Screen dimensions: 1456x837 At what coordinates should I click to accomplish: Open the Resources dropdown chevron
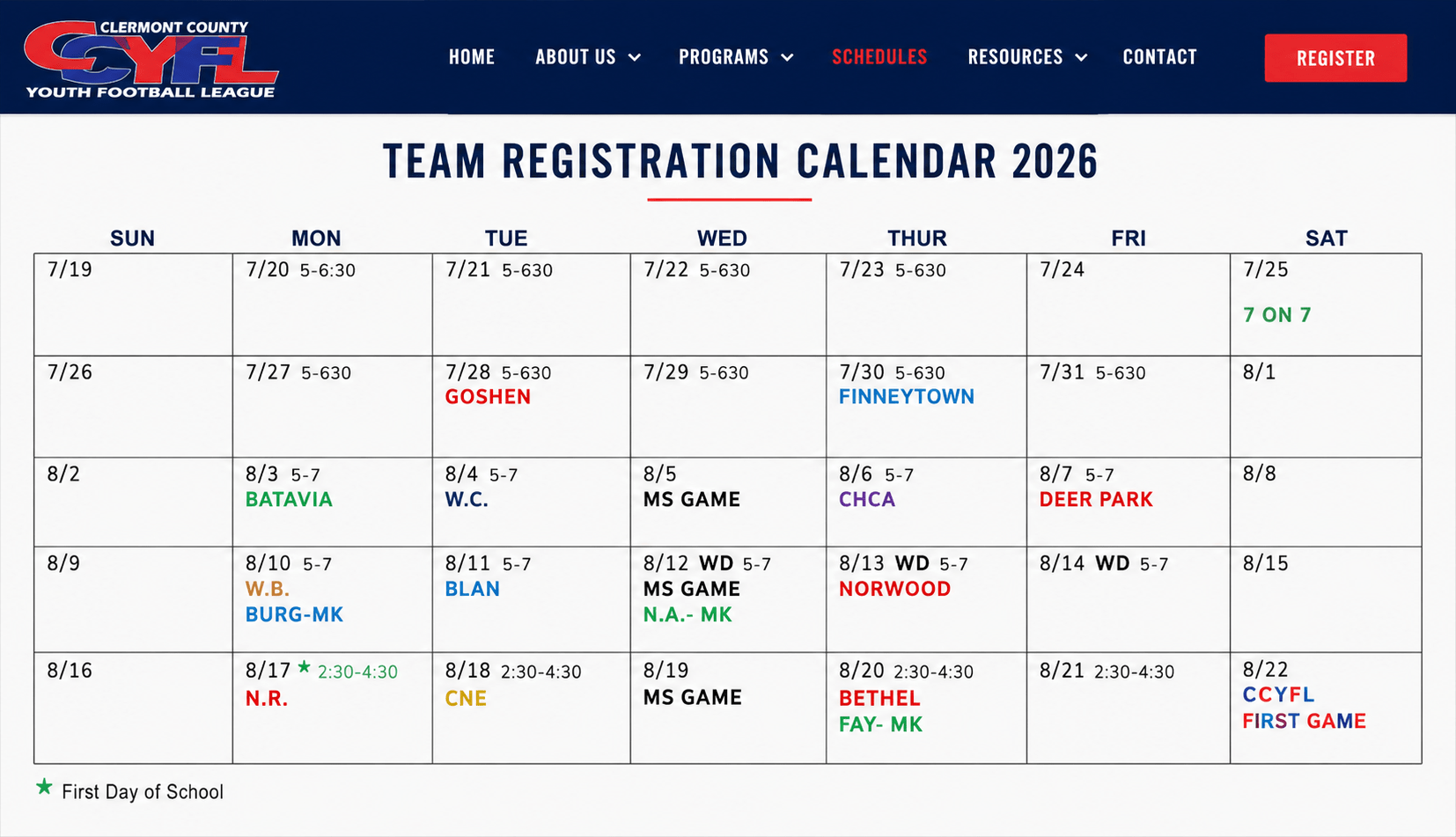[x=1081, y=57]
